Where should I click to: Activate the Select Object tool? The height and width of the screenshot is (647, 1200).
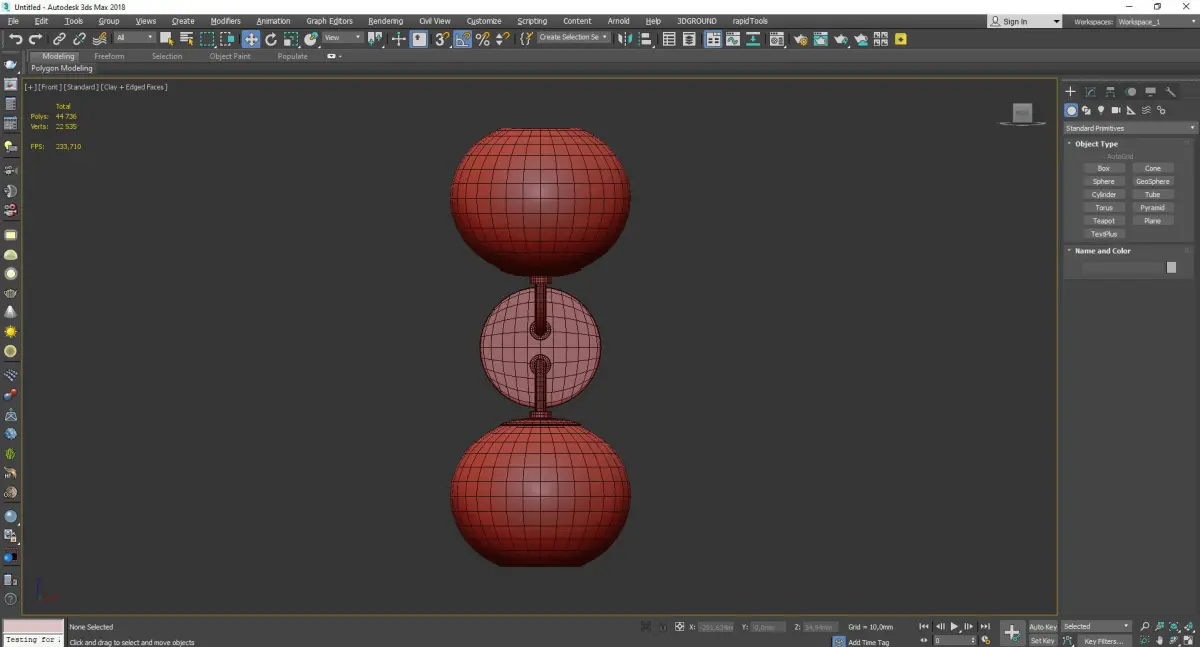[x=166, y=39]
